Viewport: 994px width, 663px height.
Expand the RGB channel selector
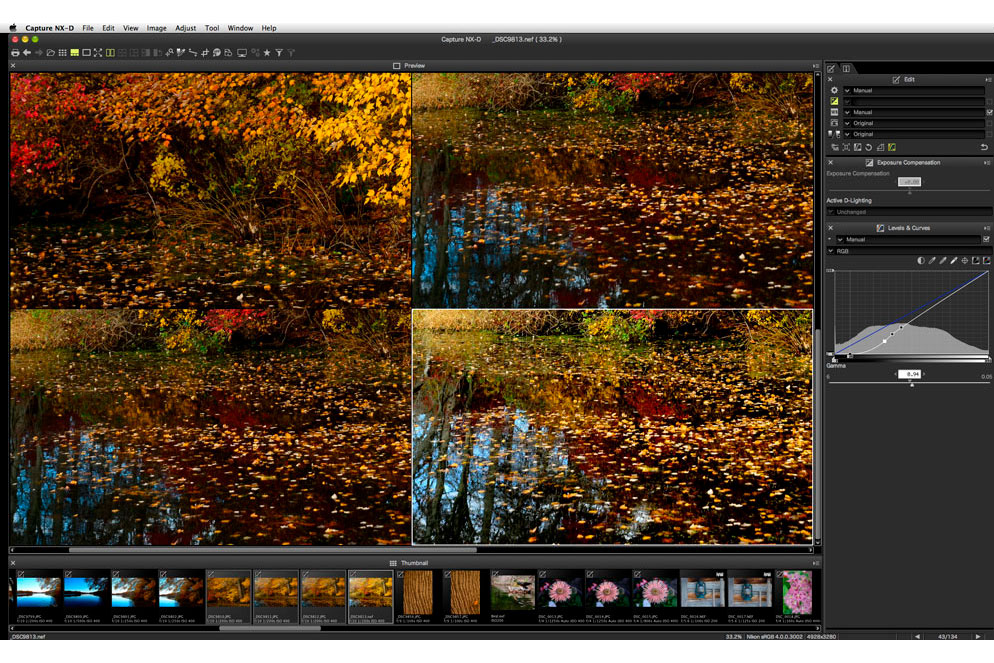click(x=831, y=251)
